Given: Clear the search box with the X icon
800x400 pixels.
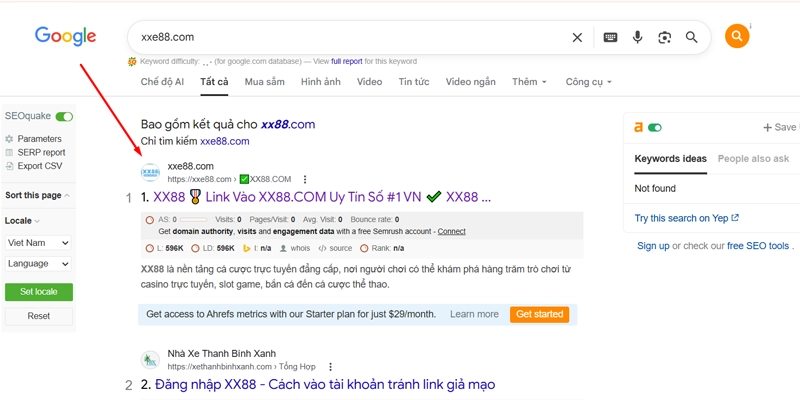Looking at the screenshot, I should [577, 38].
